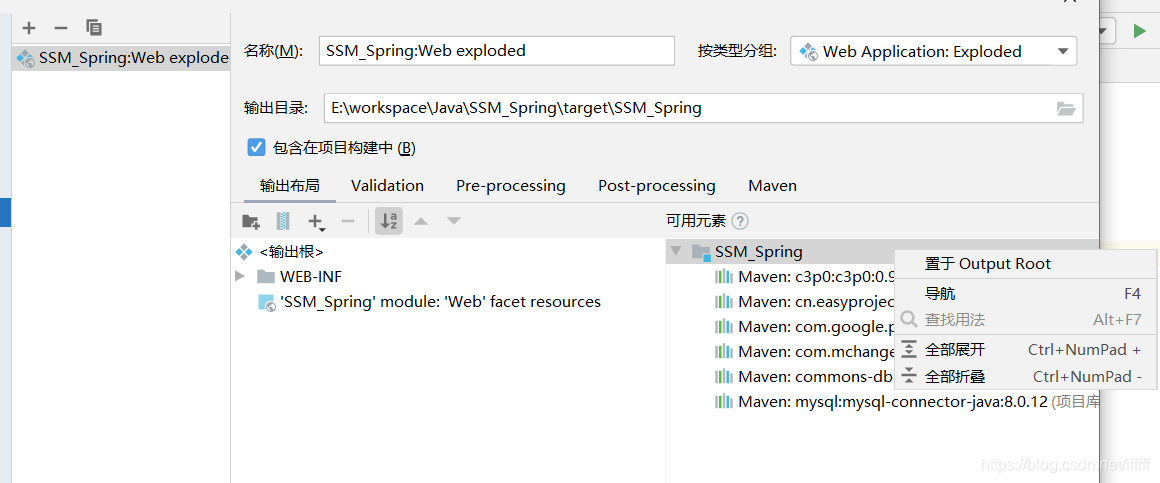Edit the output directory path field
Image resolution: width=1160 pixels, height=483 pixels.
click(x=688, y=108)
